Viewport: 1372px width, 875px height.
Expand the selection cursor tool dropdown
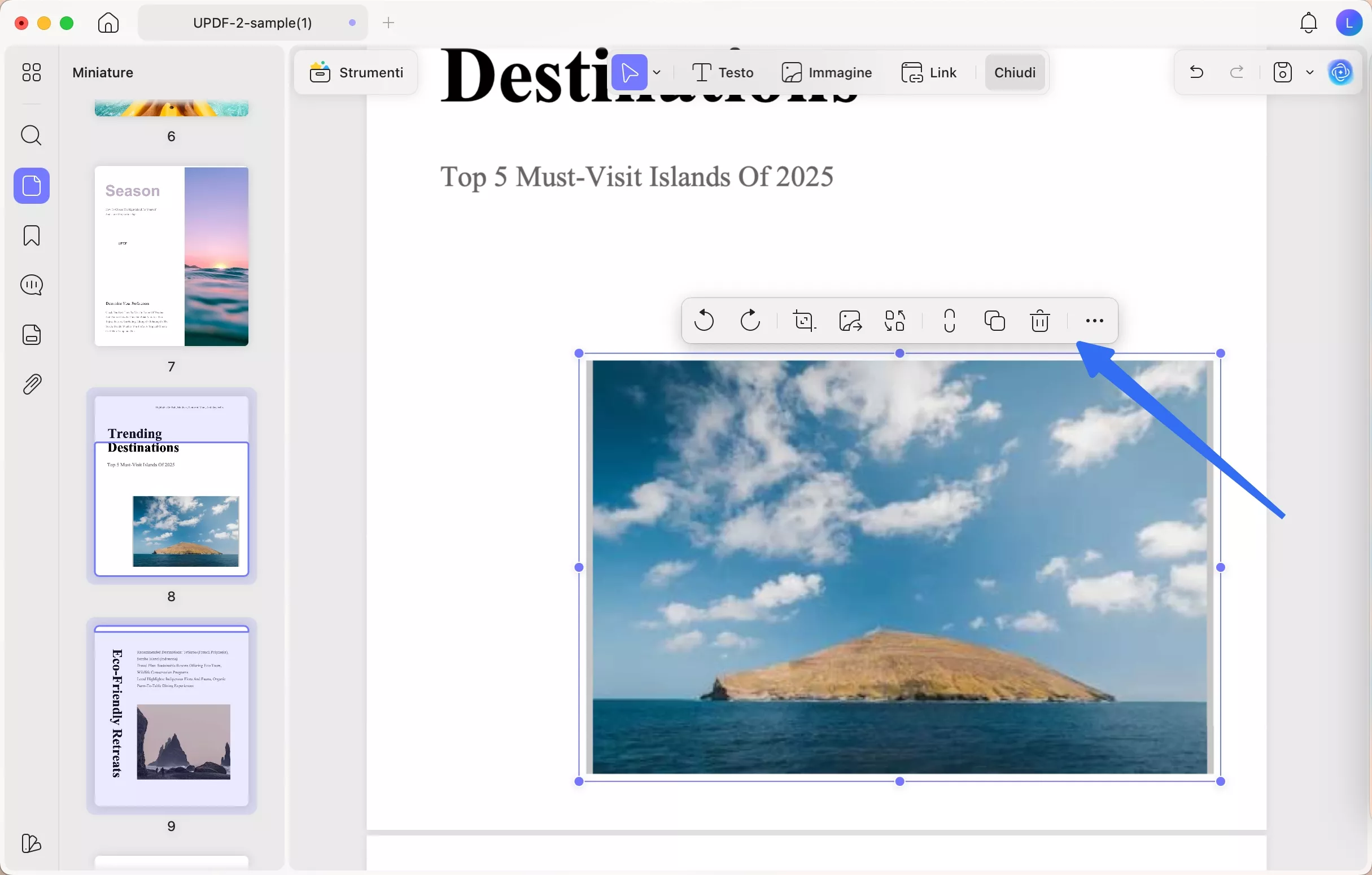(657, 72)
